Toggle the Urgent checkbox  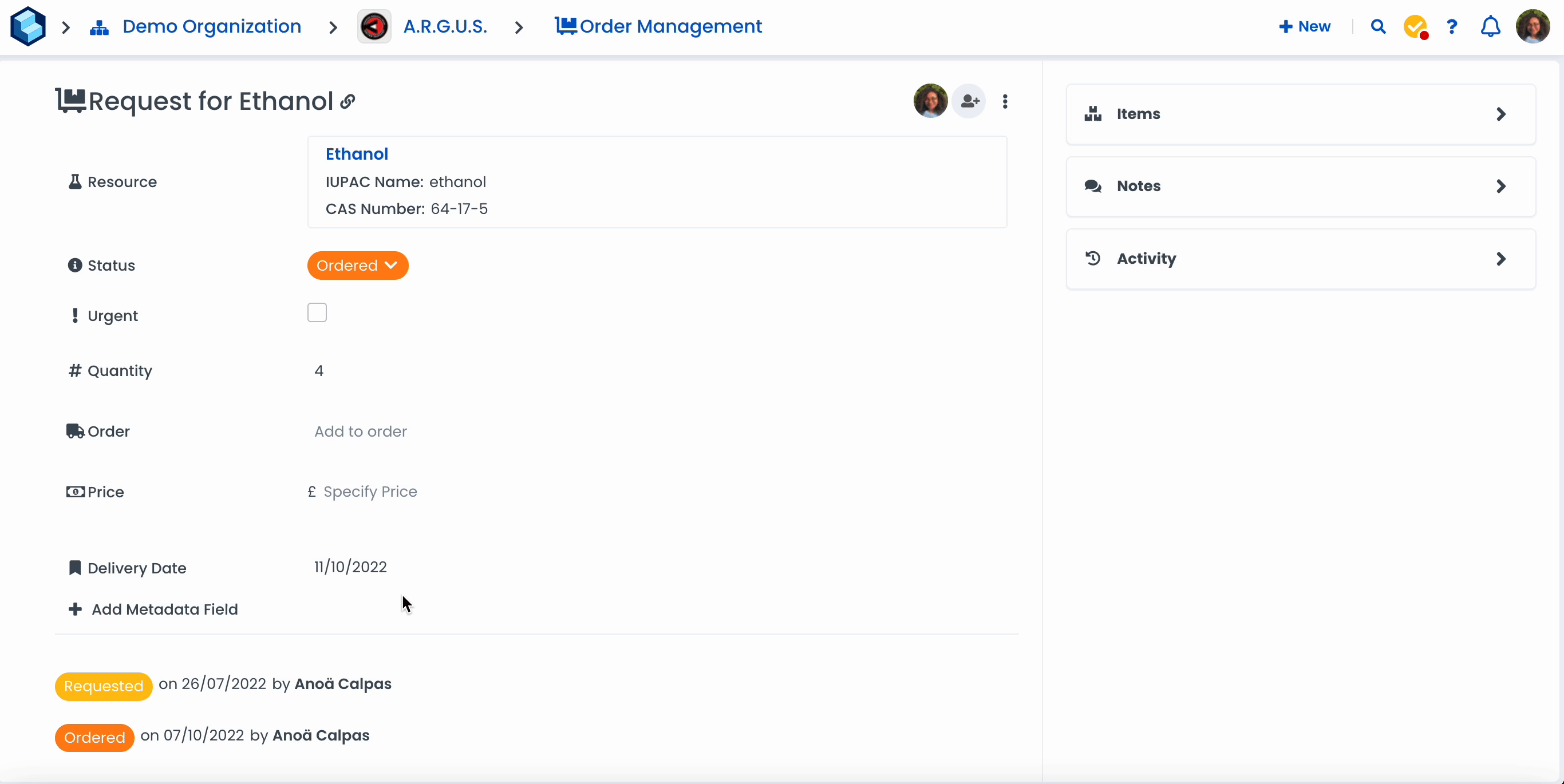pyautogui.click(x=317, y=312)
